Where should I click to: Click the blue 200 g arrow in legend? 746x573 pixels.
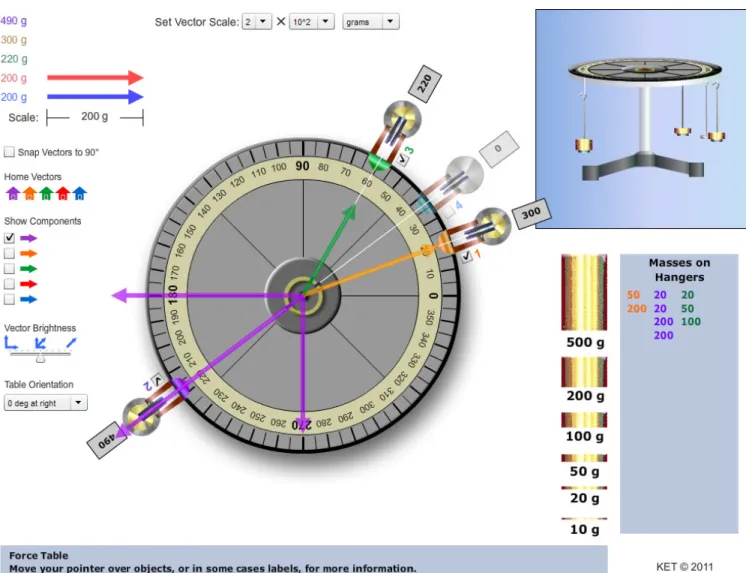[x=95, y=97]
